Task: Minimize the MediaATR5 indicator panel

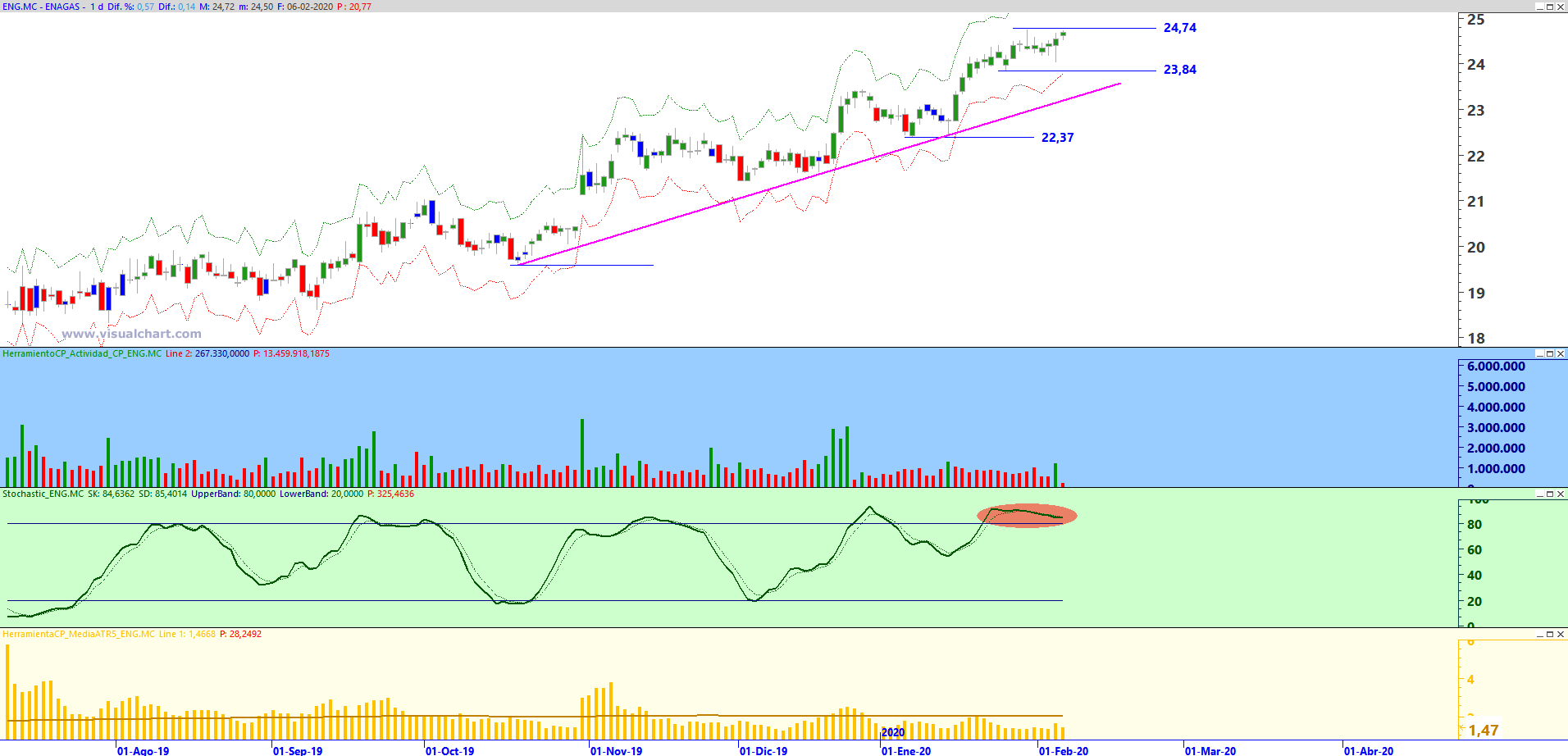Action: (1539, 635)
